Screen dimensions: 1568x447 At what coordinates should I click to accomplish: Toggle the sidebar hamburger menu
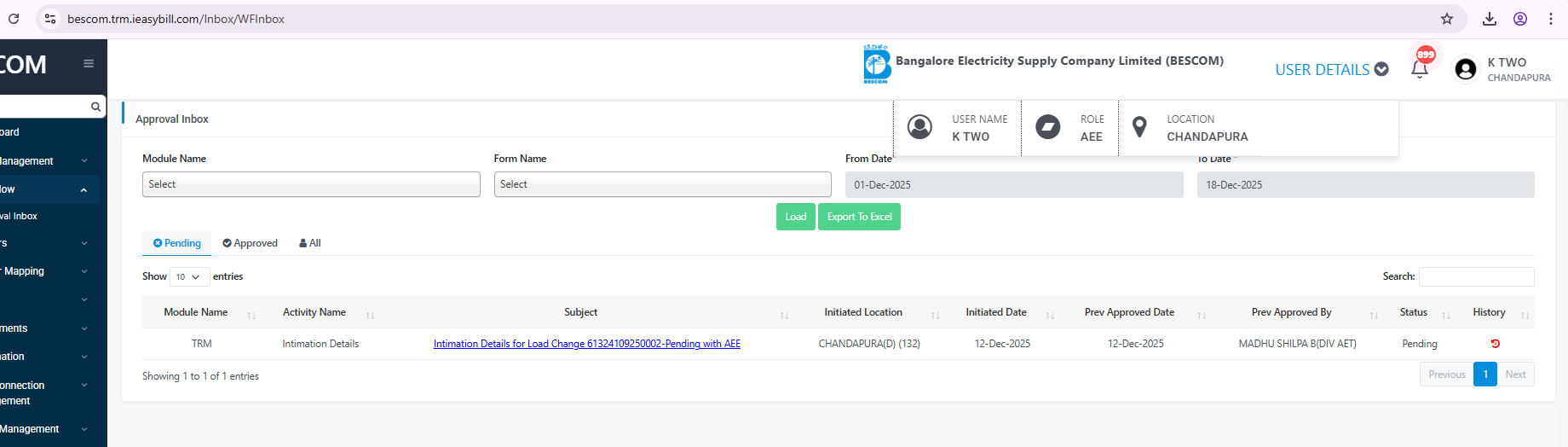click(89, 63)
